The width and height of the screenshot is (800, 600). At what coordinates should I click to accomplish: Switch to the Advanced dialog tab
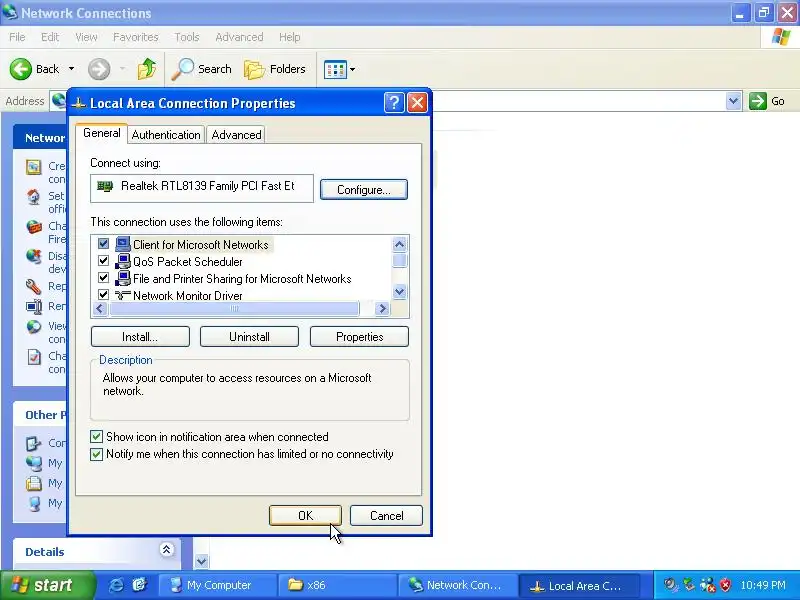(x=236, y=135)
